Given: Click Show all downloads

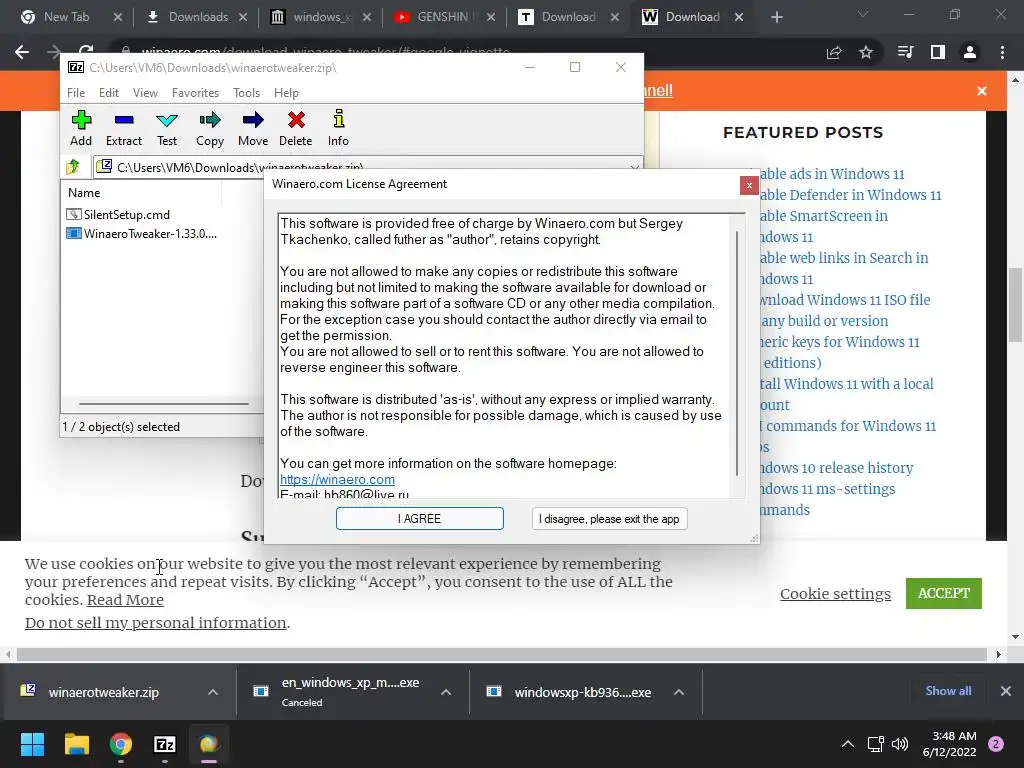Looking at the screenshot, I should [x=948, y=691].
